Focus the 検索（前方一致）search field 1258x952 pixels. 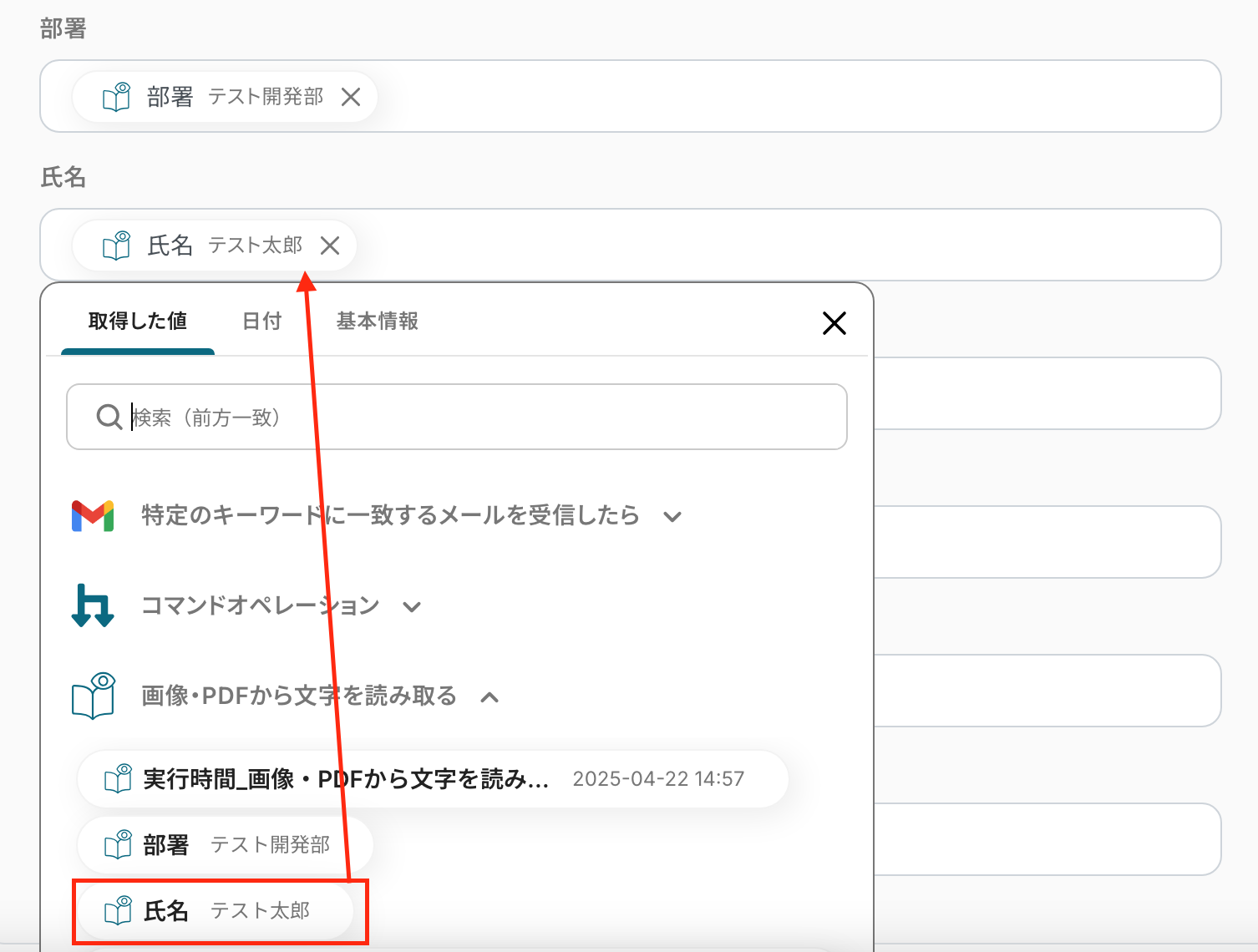[x=484, y=417]
